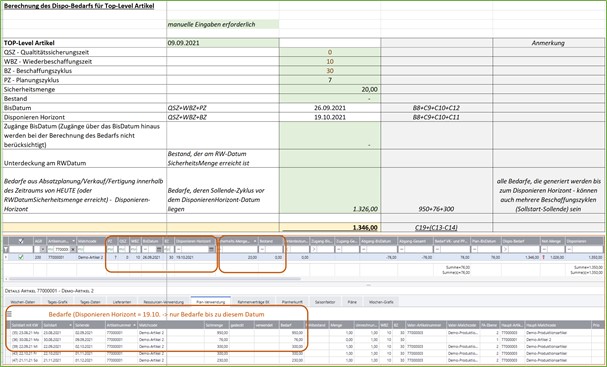
Task: Click the greater-than operator icon in Dispo-Bedarf filter
Action: (505, 250)
